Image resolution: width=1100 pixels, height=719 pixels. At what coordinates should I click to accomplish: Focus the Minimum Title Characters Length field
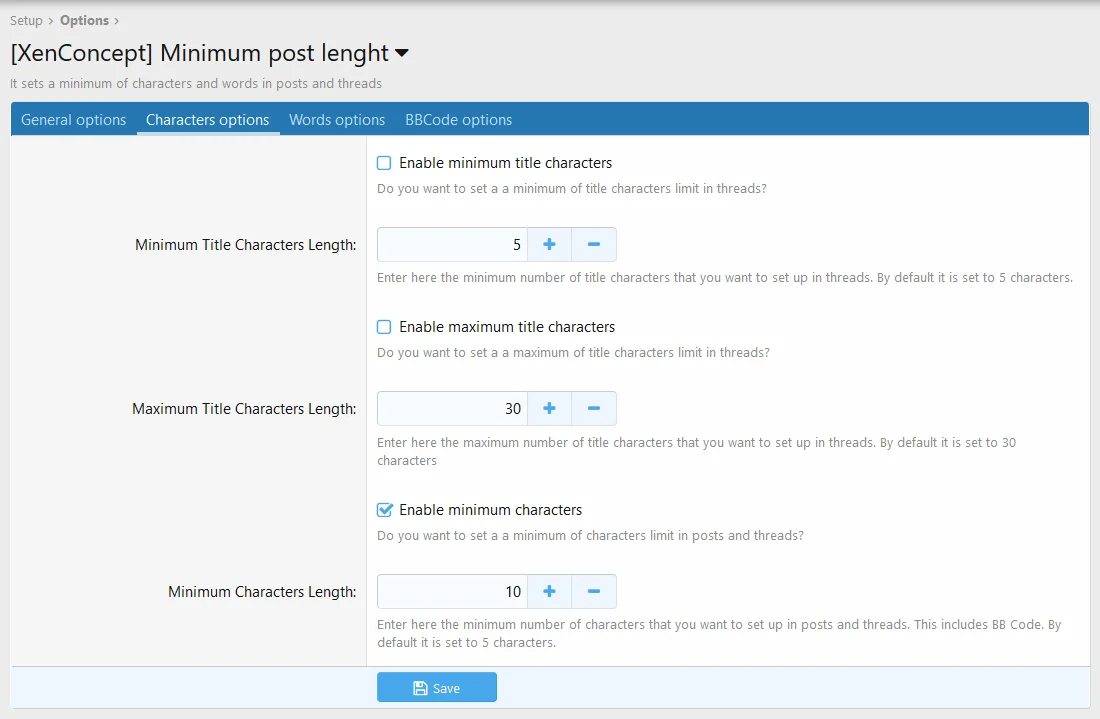(452, 245)
